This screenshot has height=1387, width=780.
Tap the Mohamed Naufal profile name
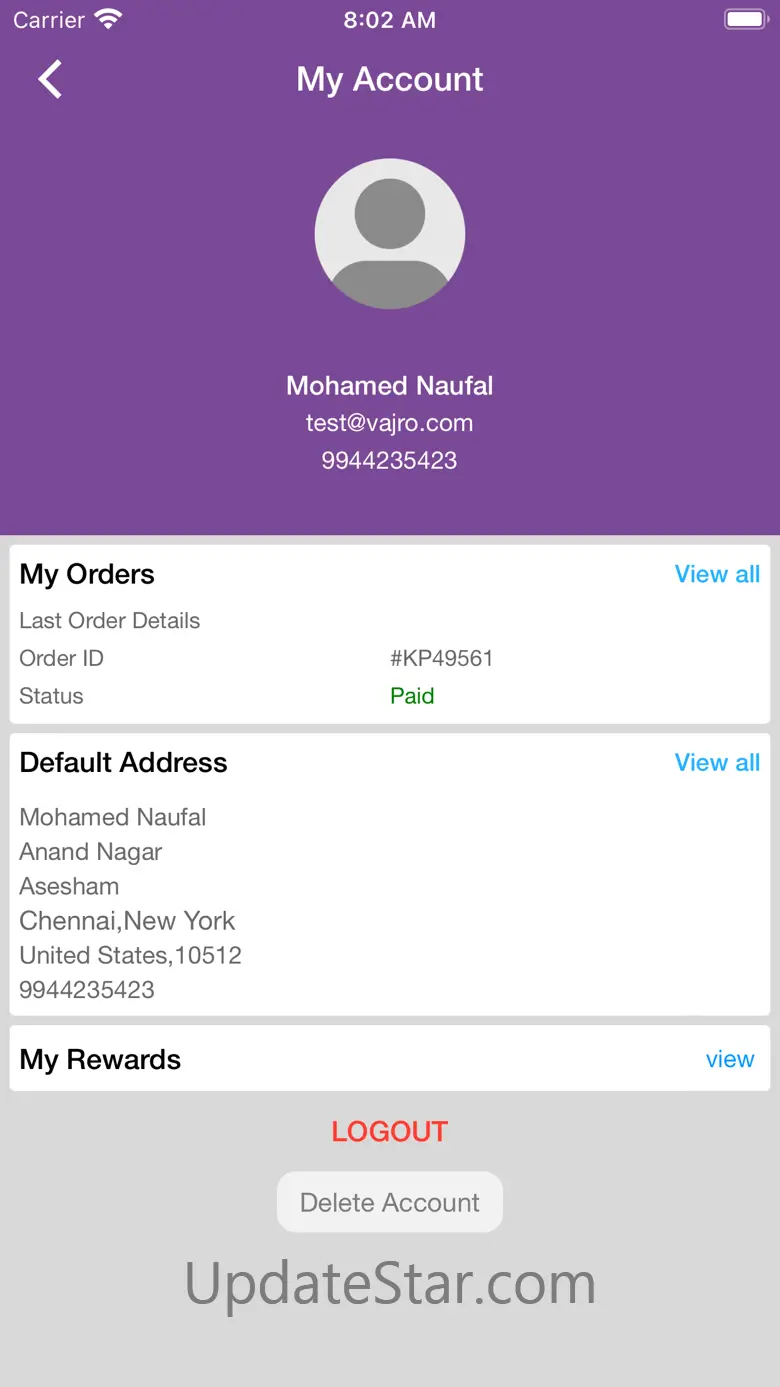pyautogui.click(x=390, y=386)
